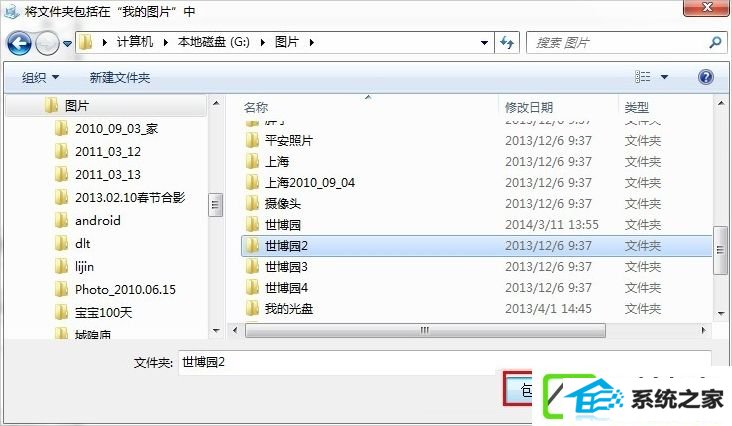The height and width of the screenshot is (426, 732).
Task: Click the 本地磁盘 (G:) breadcrumb
Action: tap(213, 42)
